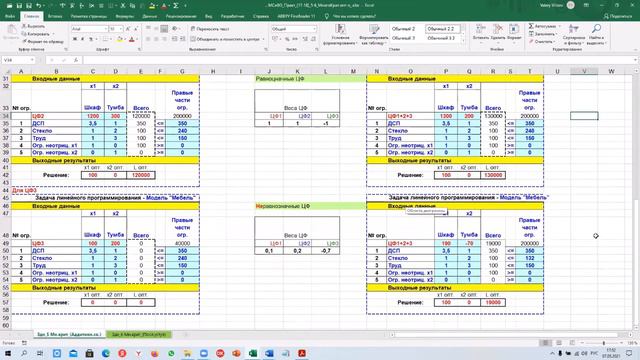Toggle Bold formatting in Font group

[x=75, y=39]
